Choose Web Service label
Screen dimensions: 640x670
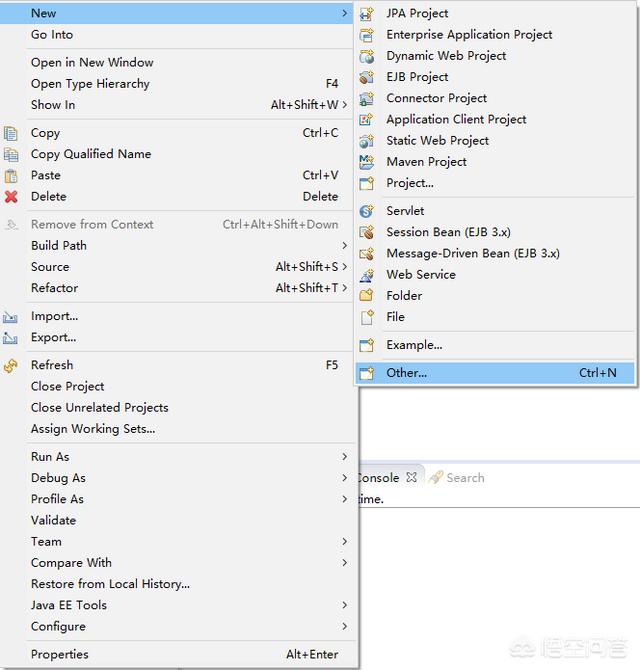coord(421,275)
